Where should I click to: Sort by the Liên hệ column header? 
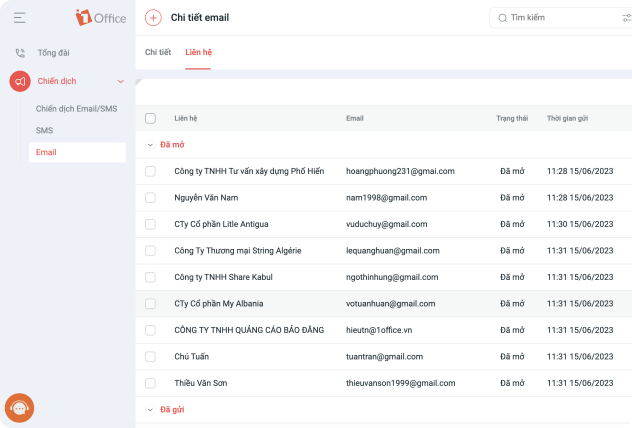[186, 118]
